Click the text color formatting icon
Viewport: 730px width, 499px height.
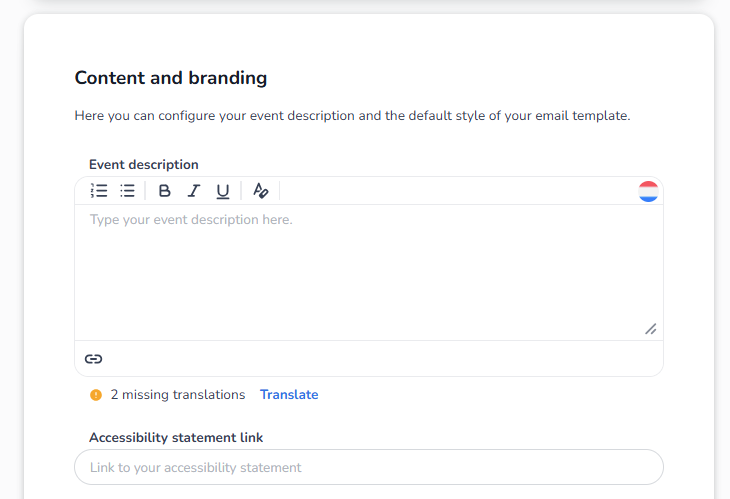tap(260, 191)
